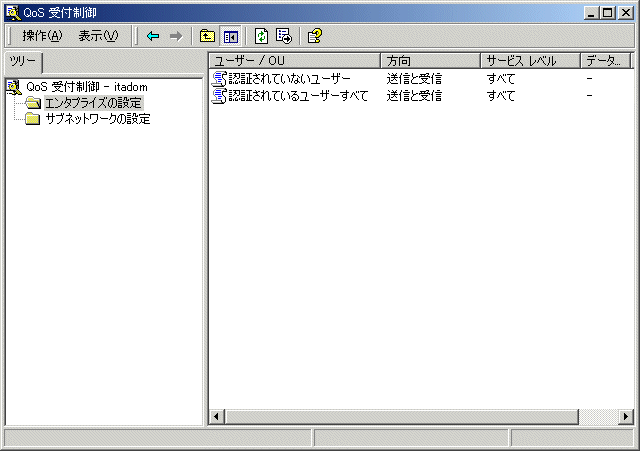Sort by 方向 column header
Viewport: 640px width, 451px height.
(x=431, y=61)
